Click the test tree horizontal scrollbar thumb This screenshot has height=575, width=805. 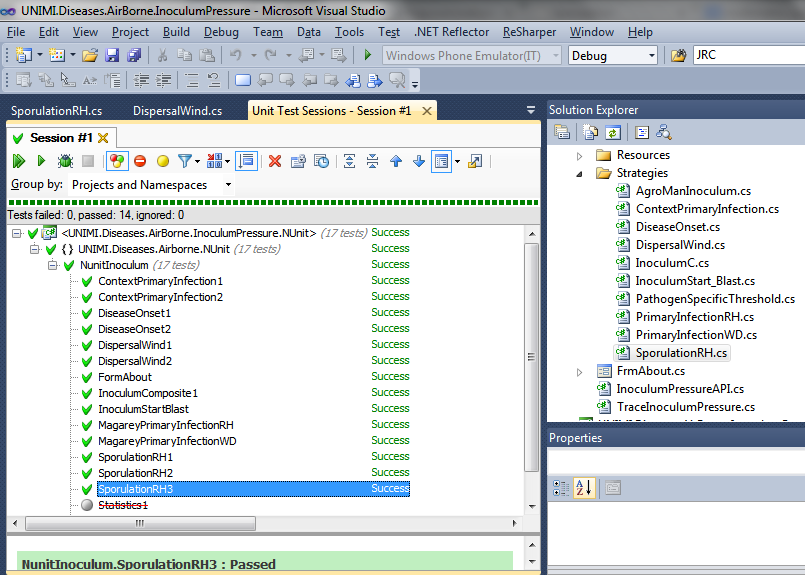click(140, 523)
